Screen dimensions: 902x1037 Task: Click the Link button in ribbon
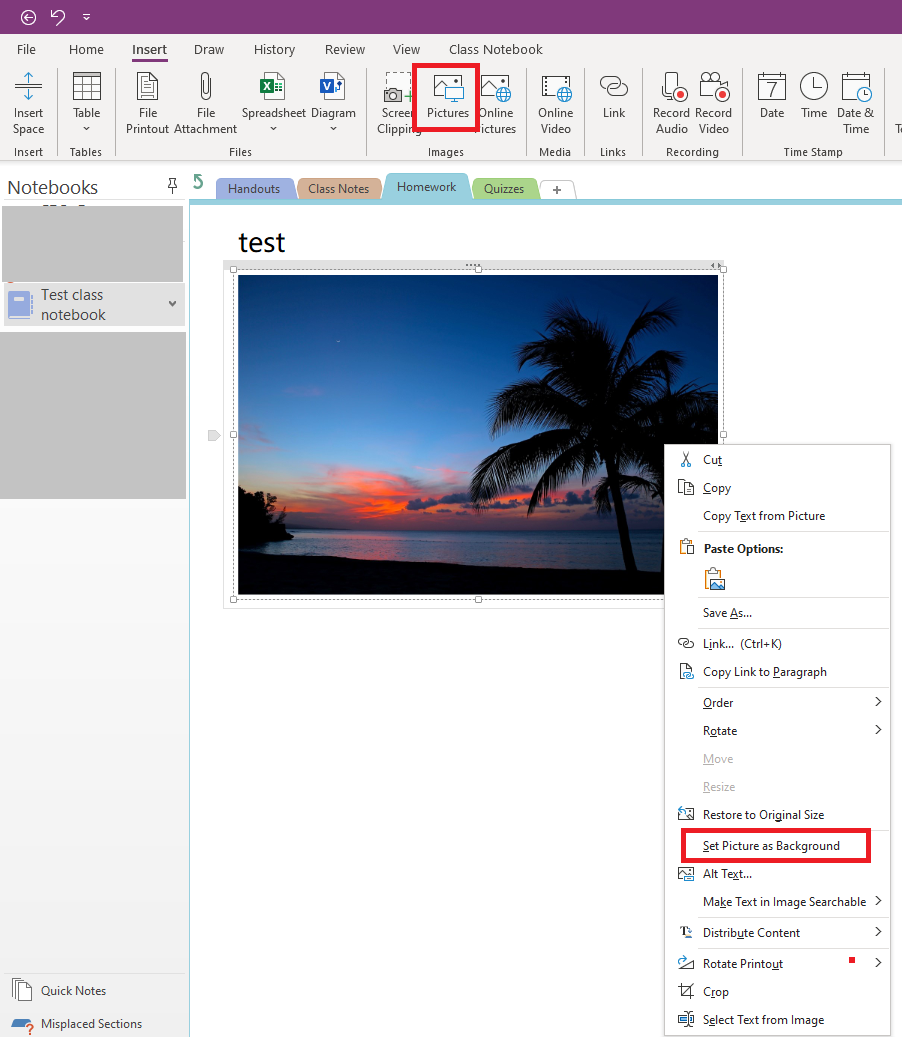click(x=614, y=98)
